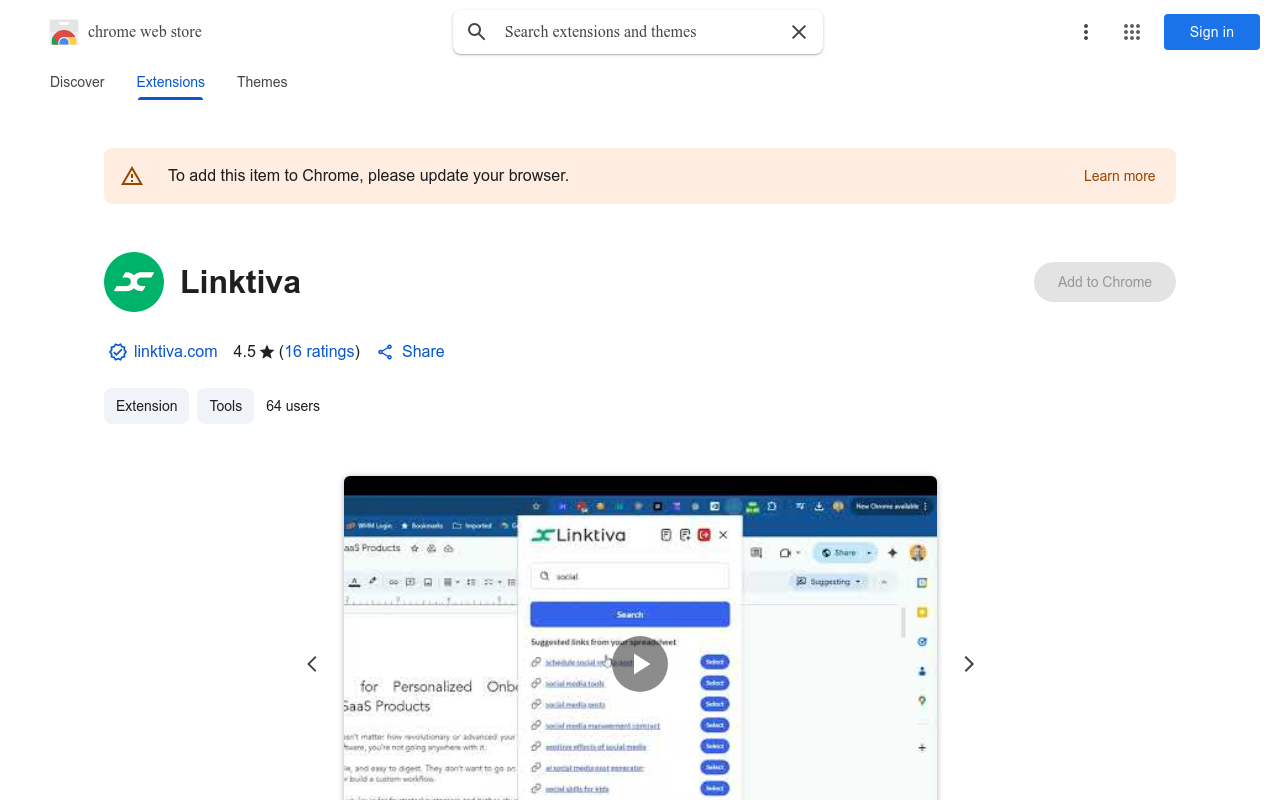Play the Linktiva preview video
1280x800 pixels.
pyautogui.click(x=640, y=664)
